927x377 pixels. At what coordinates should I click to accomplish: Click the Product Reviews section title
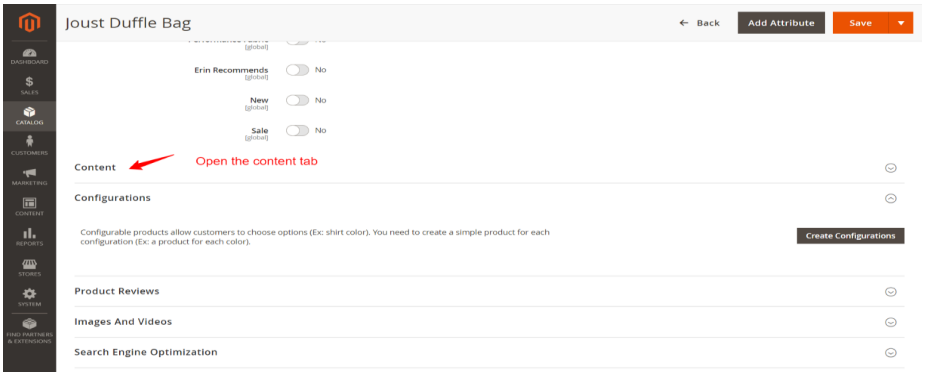pyautogui.click(x=116, y=291)
